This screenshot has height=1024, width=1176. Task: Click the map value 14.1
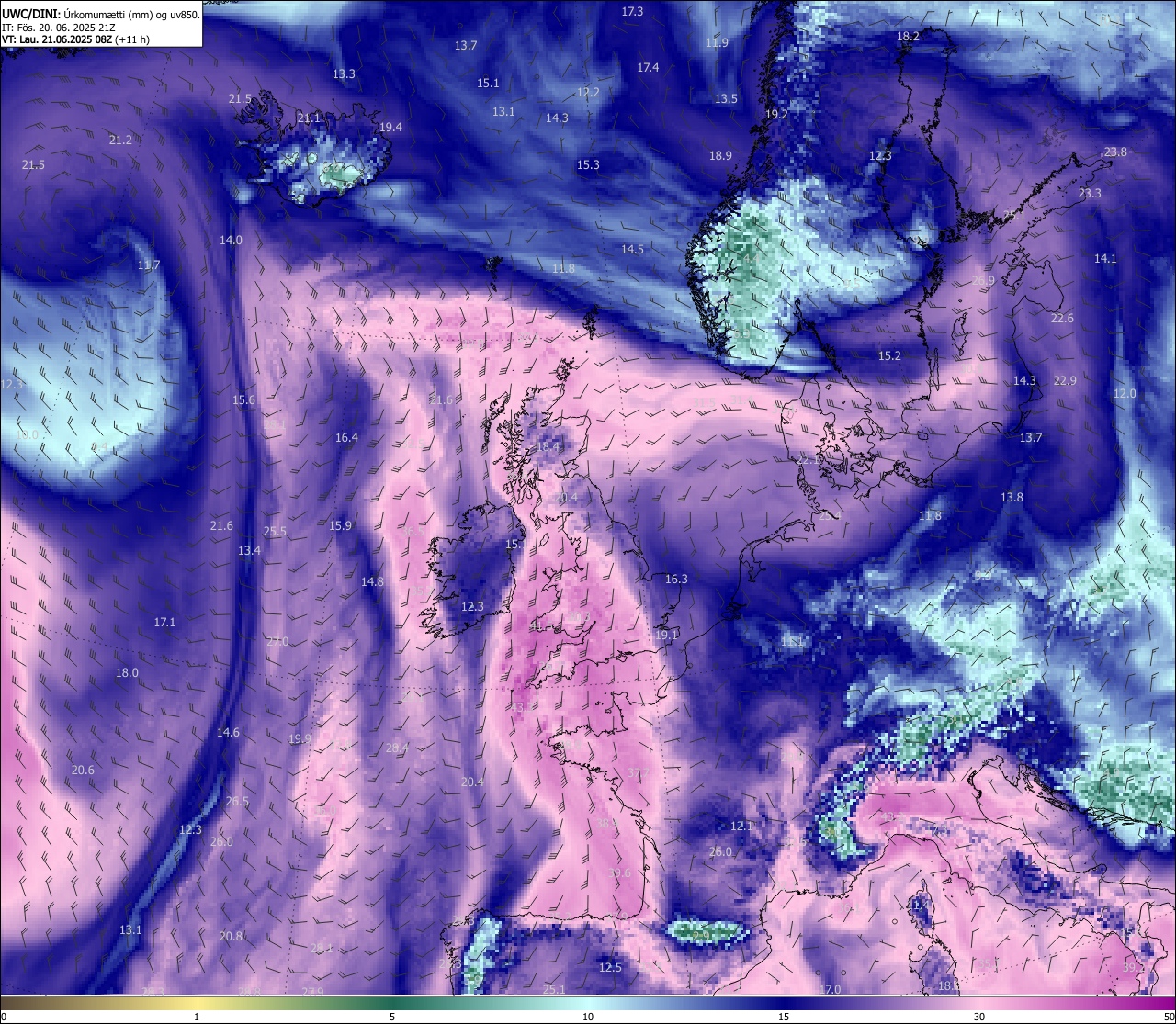(1105, 259)
